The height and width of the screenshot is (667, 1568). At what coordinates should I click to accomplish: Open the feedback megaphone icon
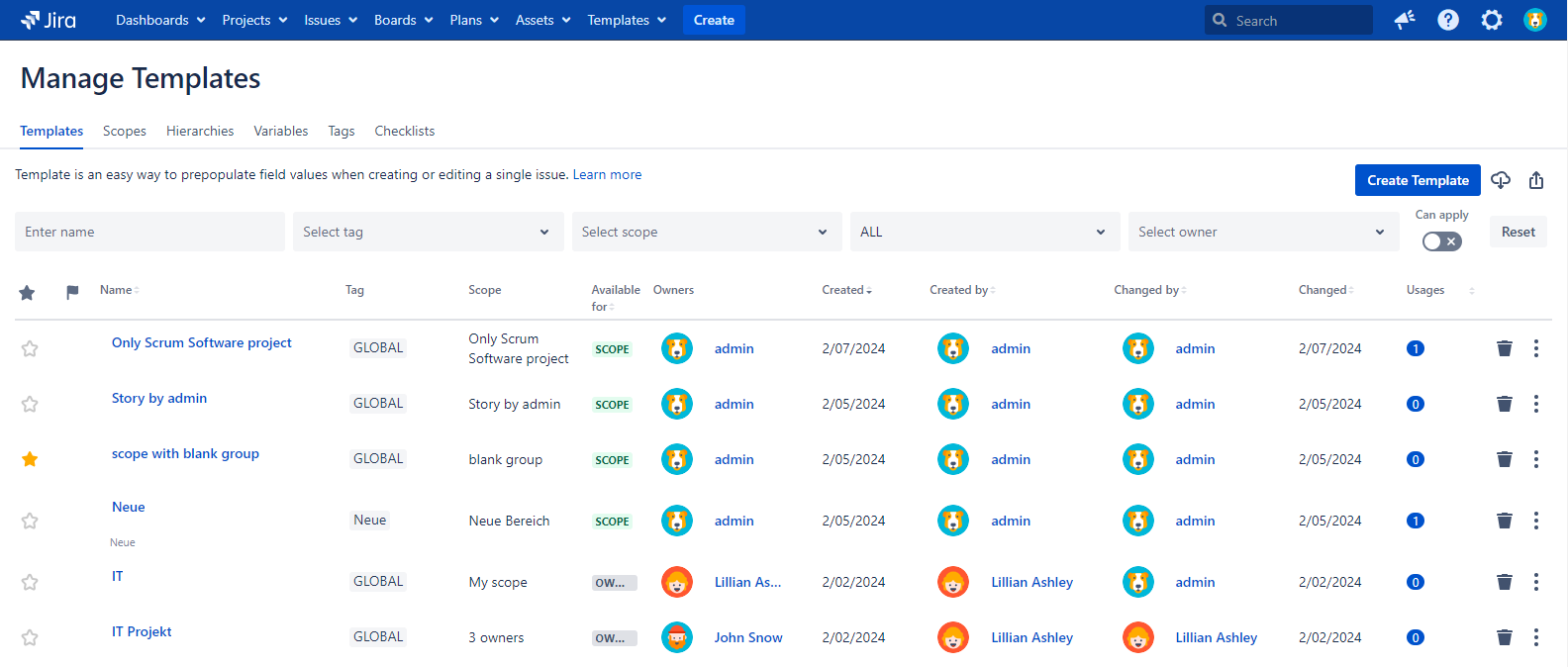point(1404,20)
